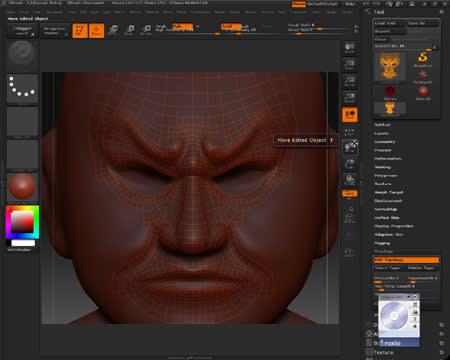Image resolution: width=450 pixels, height=360 pixels.
Task: Toggle the orange Rgb button in top shelf
Action: pyautogui.click(x=182, y=26)
